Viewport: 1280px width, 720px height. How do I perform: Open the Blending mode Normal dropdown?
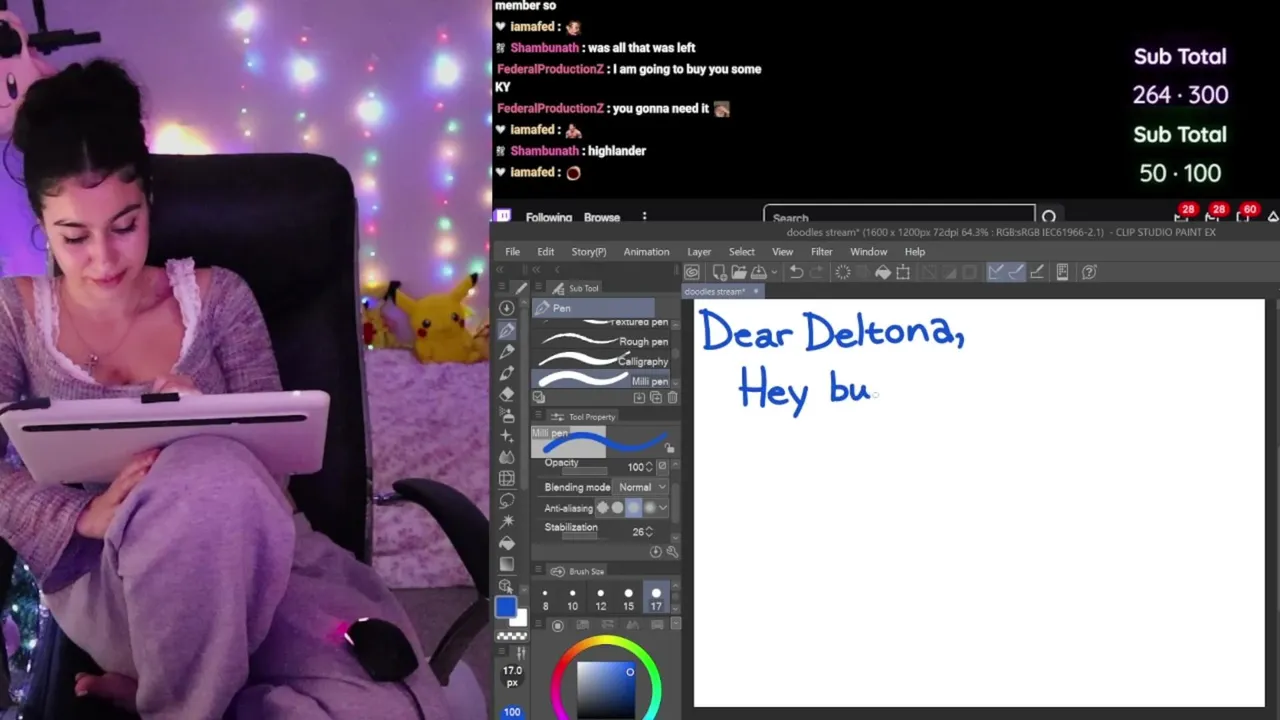pos(642,487)
